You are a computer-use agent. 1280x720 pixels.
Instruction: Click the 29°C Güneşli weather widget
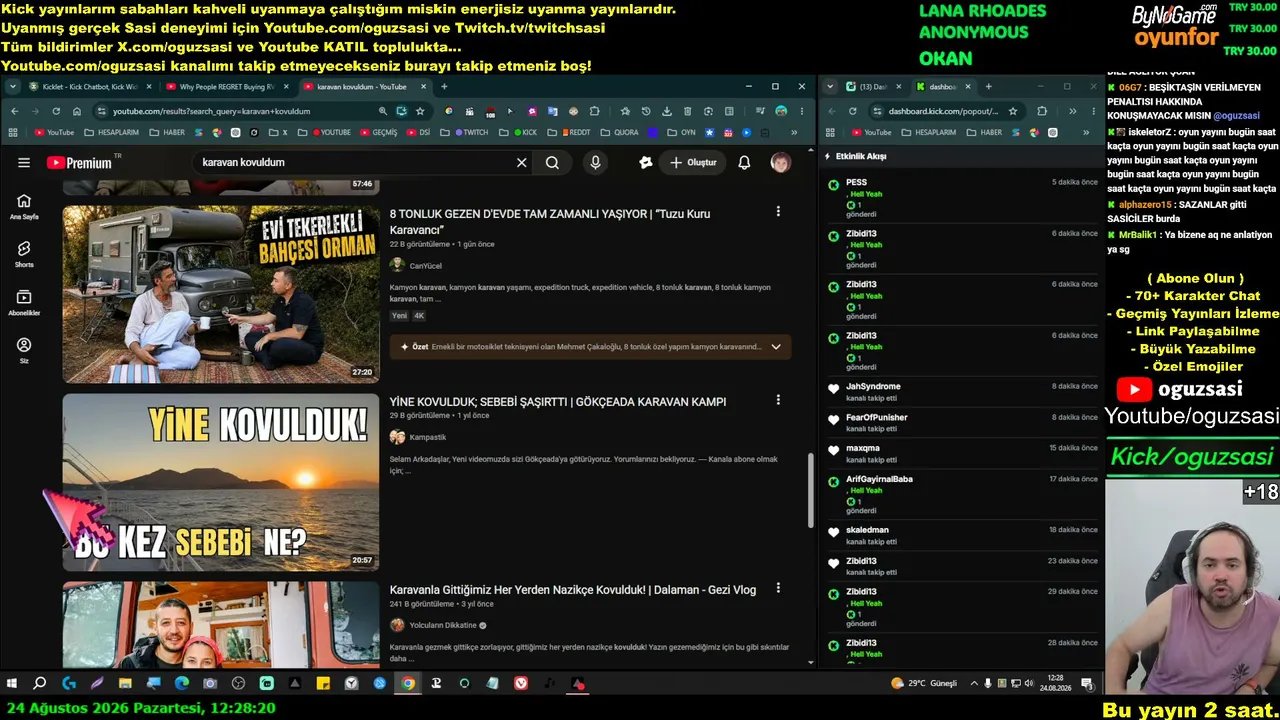(924, 683)
